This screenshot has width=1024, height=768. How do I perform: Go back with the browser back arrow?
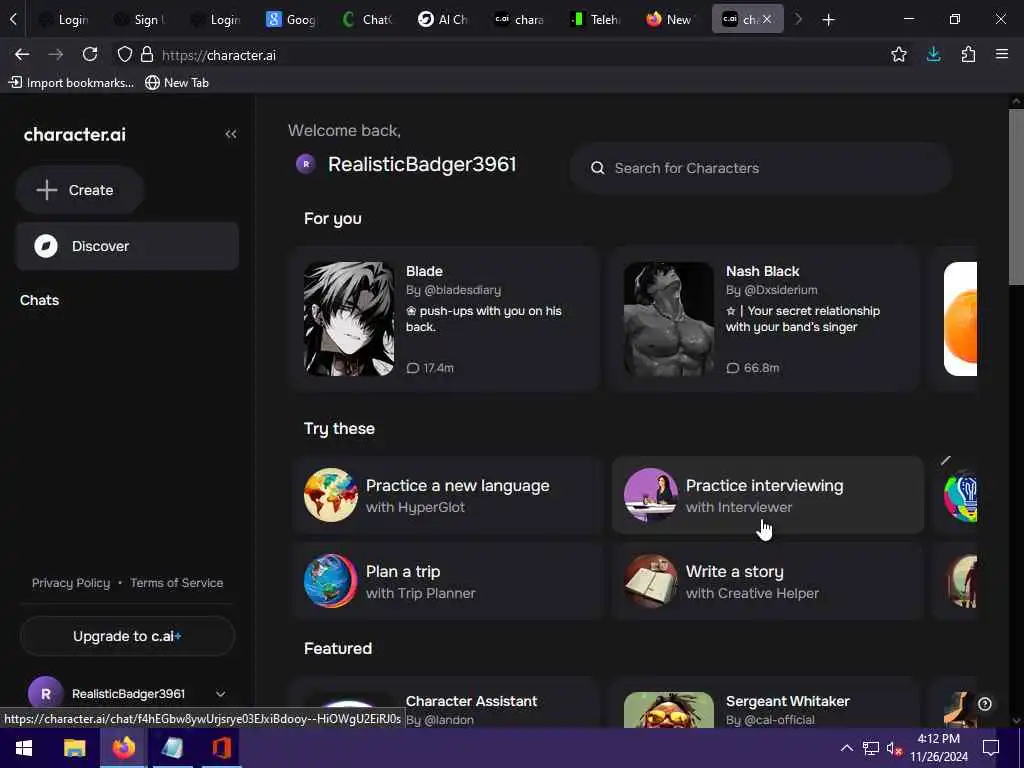point(22,55)
